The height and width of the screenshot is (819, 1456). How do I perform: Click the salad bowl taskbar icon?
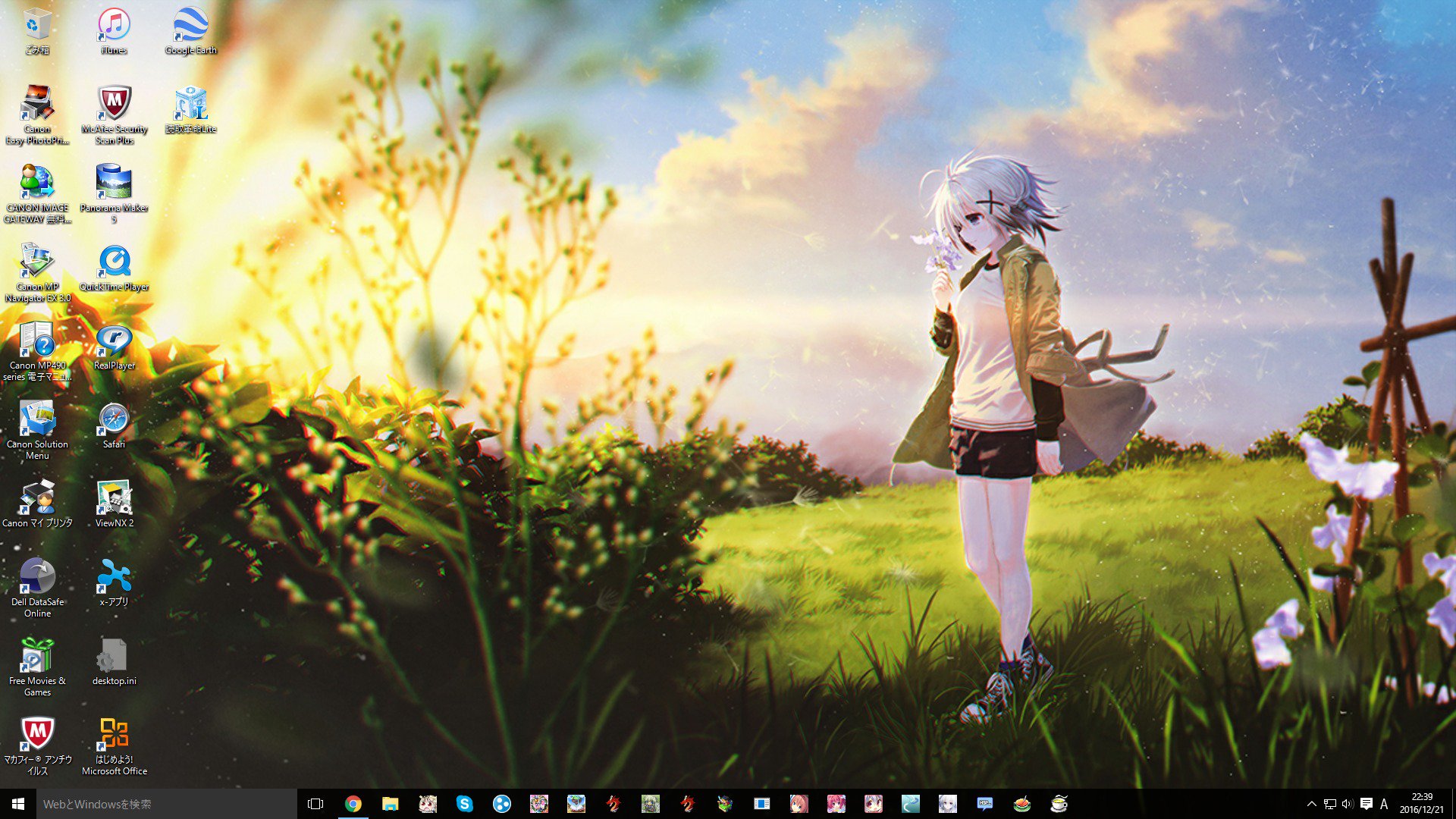coord(1021,804)
